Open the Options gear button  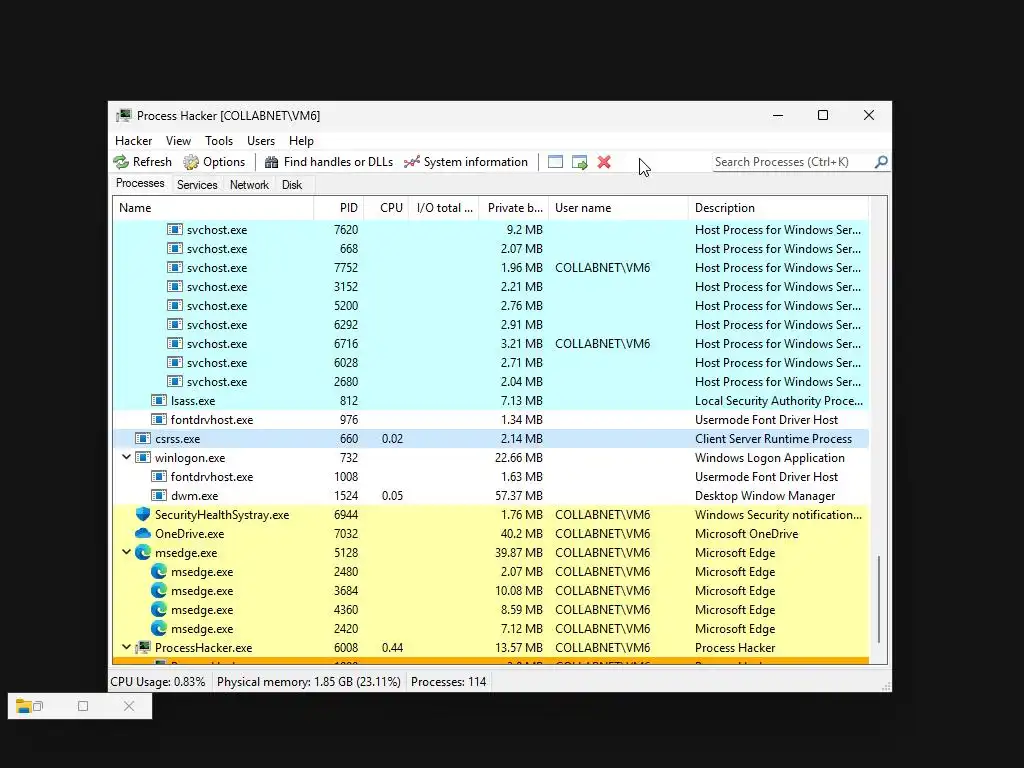214,162
